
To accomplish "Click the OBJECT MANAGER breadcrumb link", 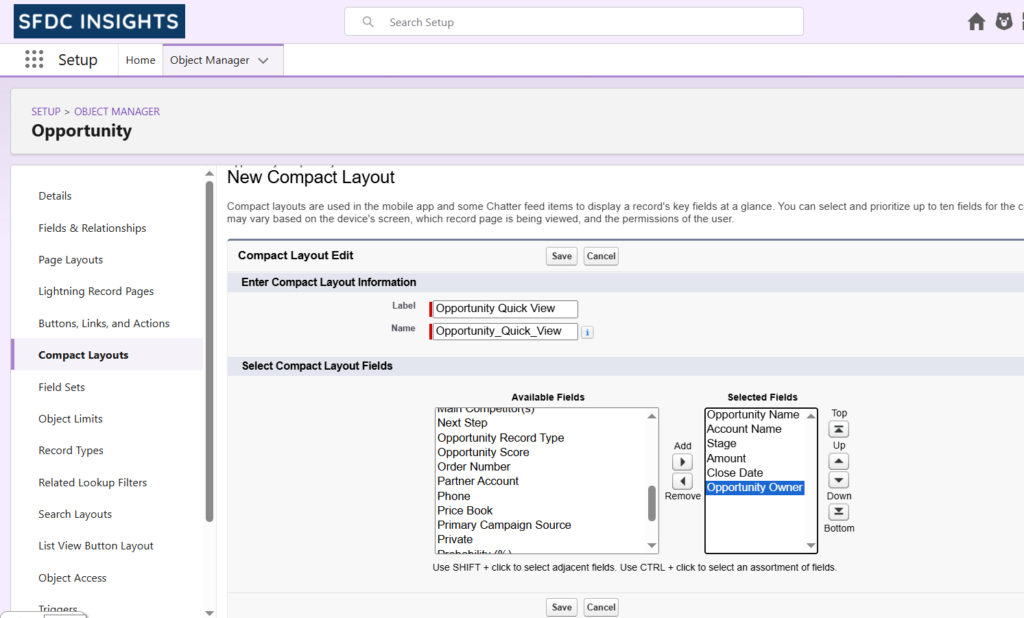I will point(117,111).
